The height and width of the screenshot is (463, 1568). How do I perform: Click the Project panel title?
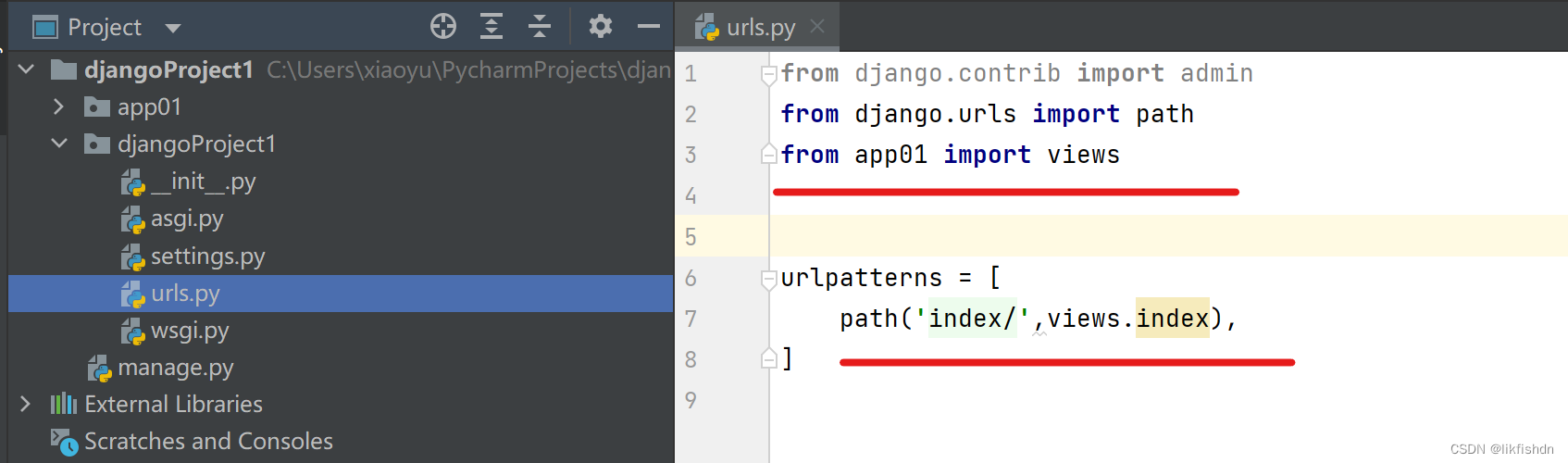click(x=105, y=27)
